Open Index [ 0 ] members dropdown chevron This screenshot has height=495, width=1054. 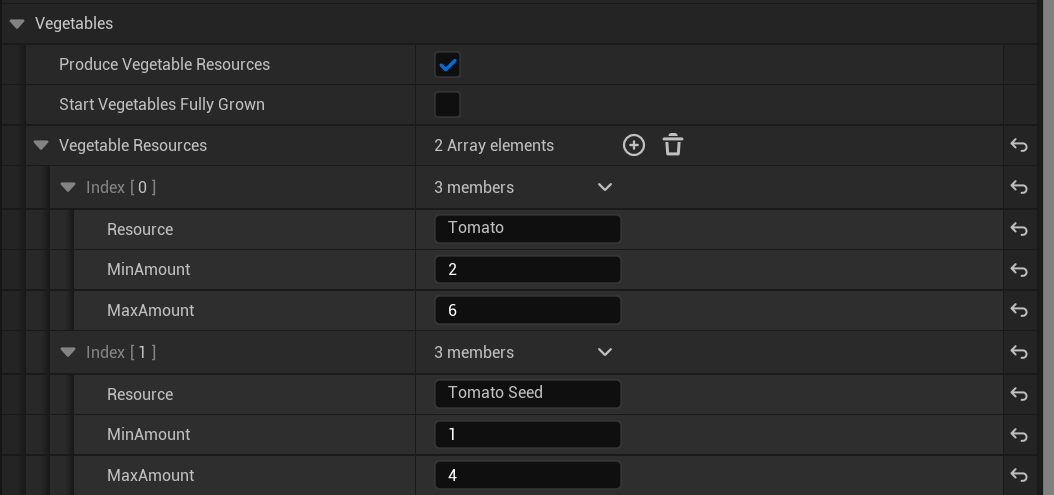(x=604, y=187)
